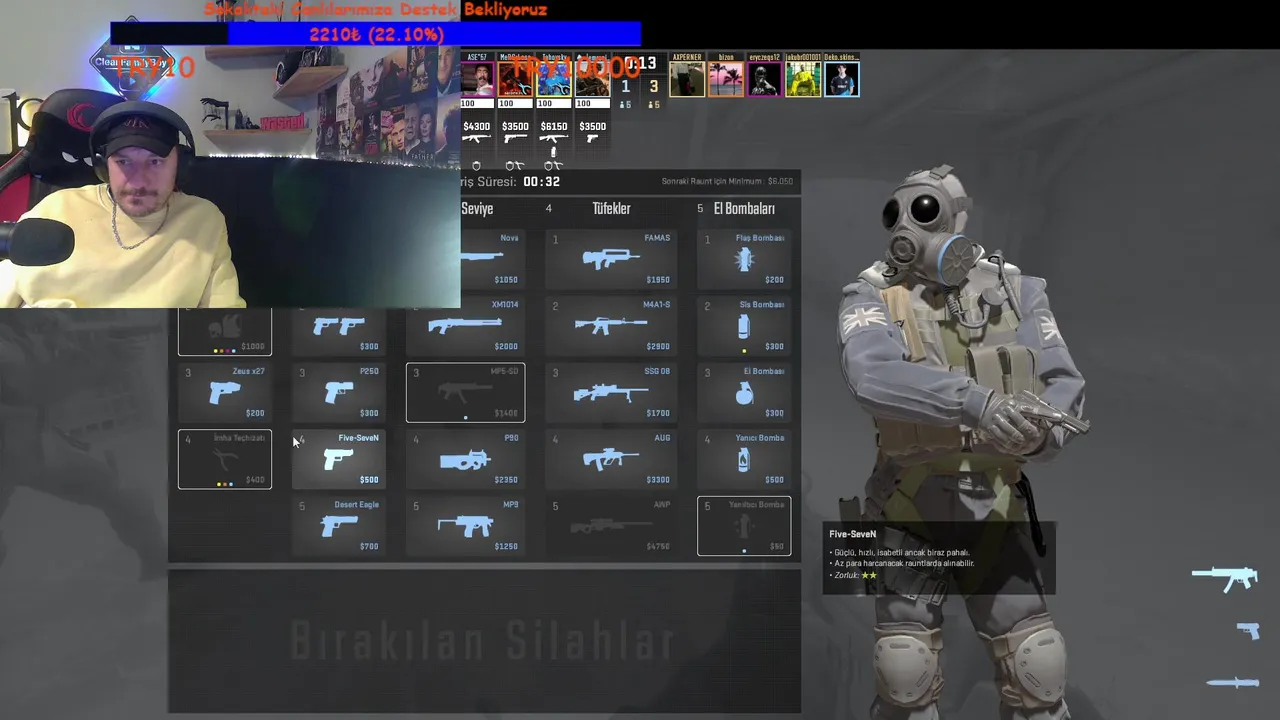
Task: Click the Five-SeveN description tooltip
Action: 939,557
